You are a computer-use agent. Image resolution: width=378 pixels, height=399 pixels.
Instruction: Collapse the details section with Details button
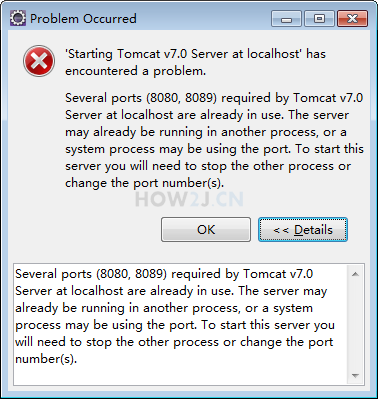coord(303,230)
